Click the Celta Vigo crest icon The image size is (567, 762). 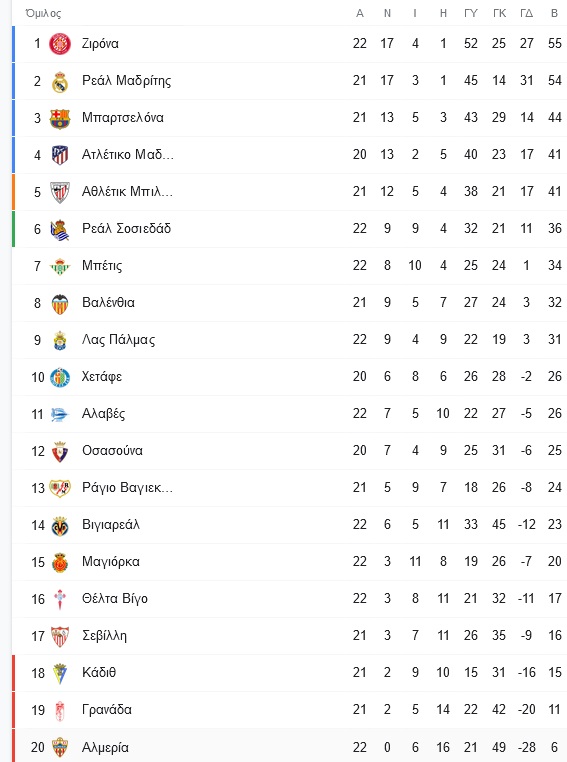pos(60,599)
